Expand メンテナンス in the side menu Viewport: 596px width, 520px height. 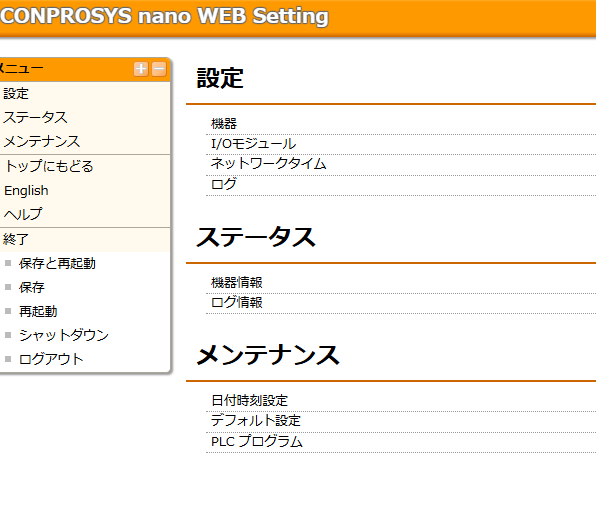pos(42,141)
